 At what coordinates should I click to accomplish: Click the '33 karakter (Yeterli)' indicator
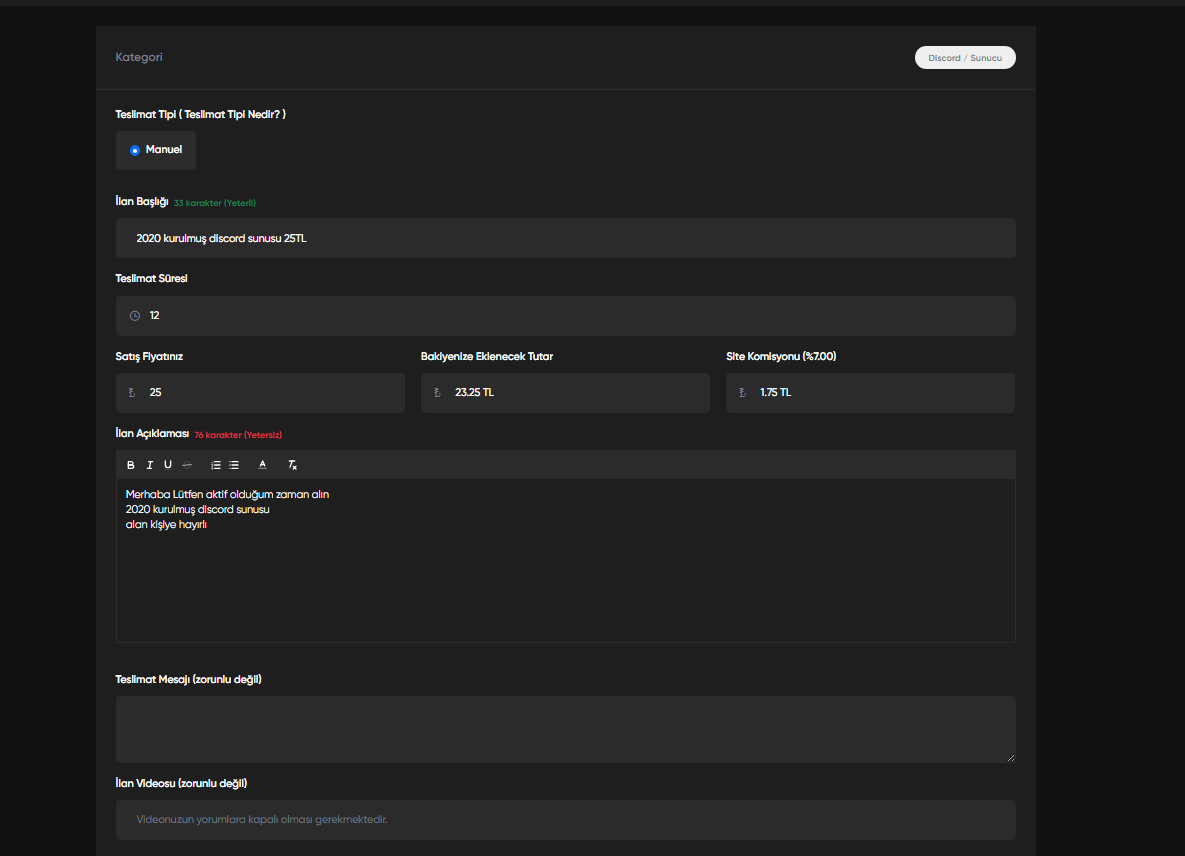click(215, 203)
